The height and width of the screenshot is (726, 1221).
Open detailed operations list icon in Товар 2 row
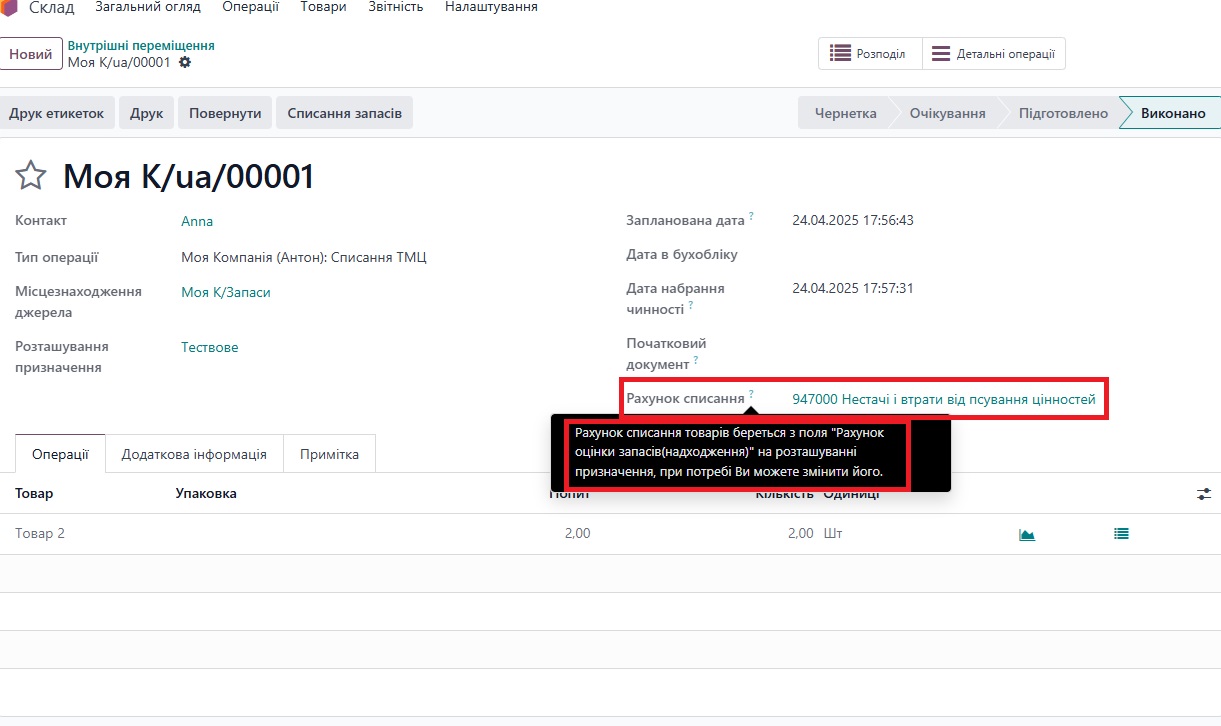pyautogui.click(x=1121, y=534)
